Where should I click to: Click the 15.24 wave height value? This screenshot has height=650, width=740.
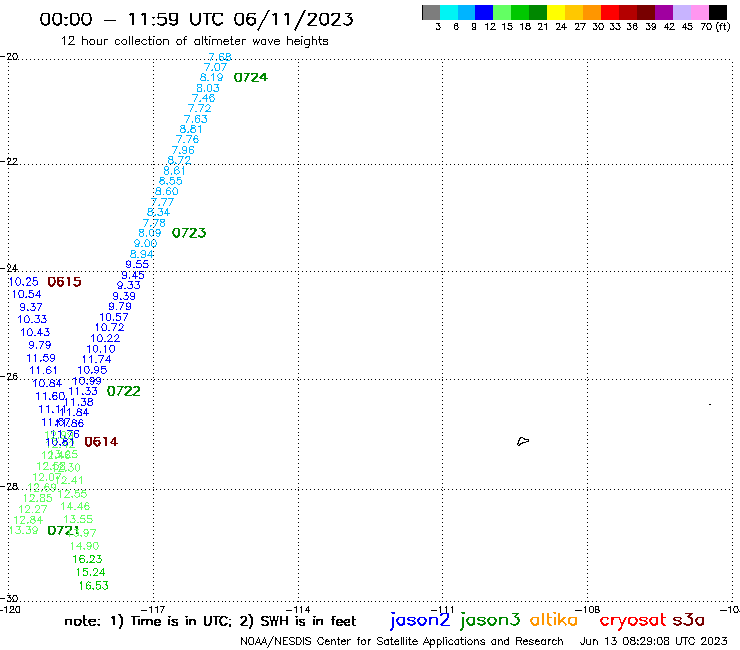tap(91, 572)
